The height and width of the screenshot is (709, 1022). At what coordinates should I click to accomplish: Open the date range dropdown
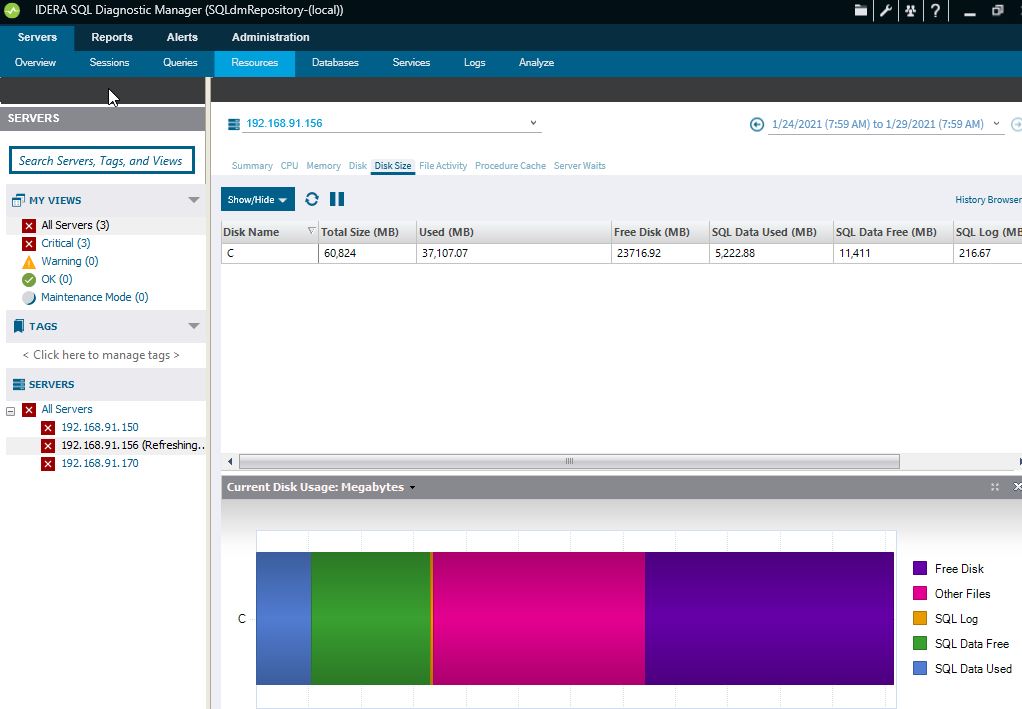pos(996,123)
